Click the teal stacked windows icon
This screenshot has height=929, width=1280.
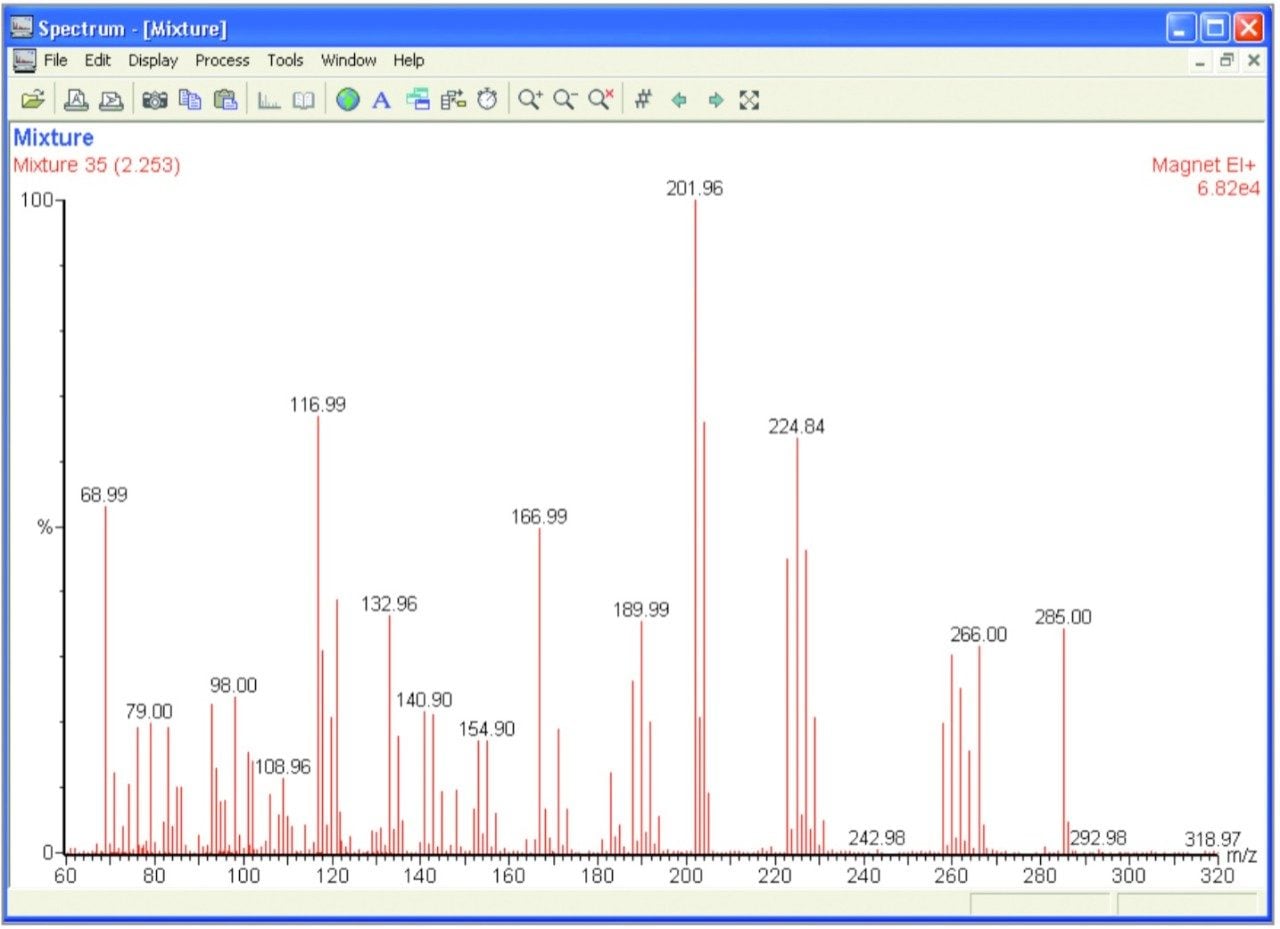(417, 100)
